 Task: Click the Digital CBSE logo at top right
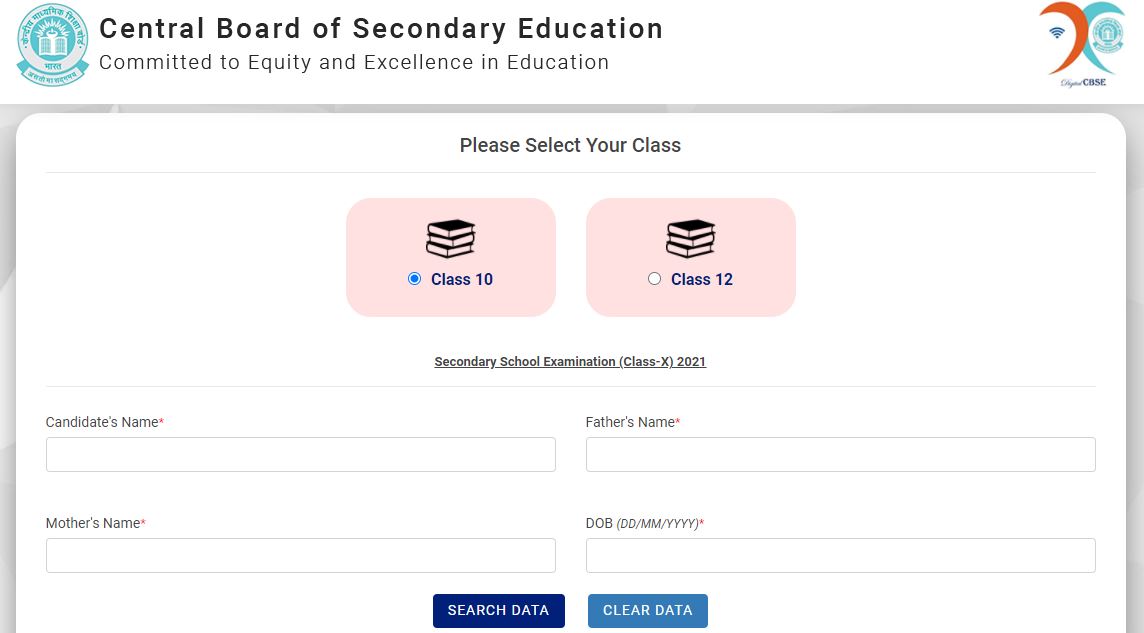pyautogui.click(x=1082, y=44)
